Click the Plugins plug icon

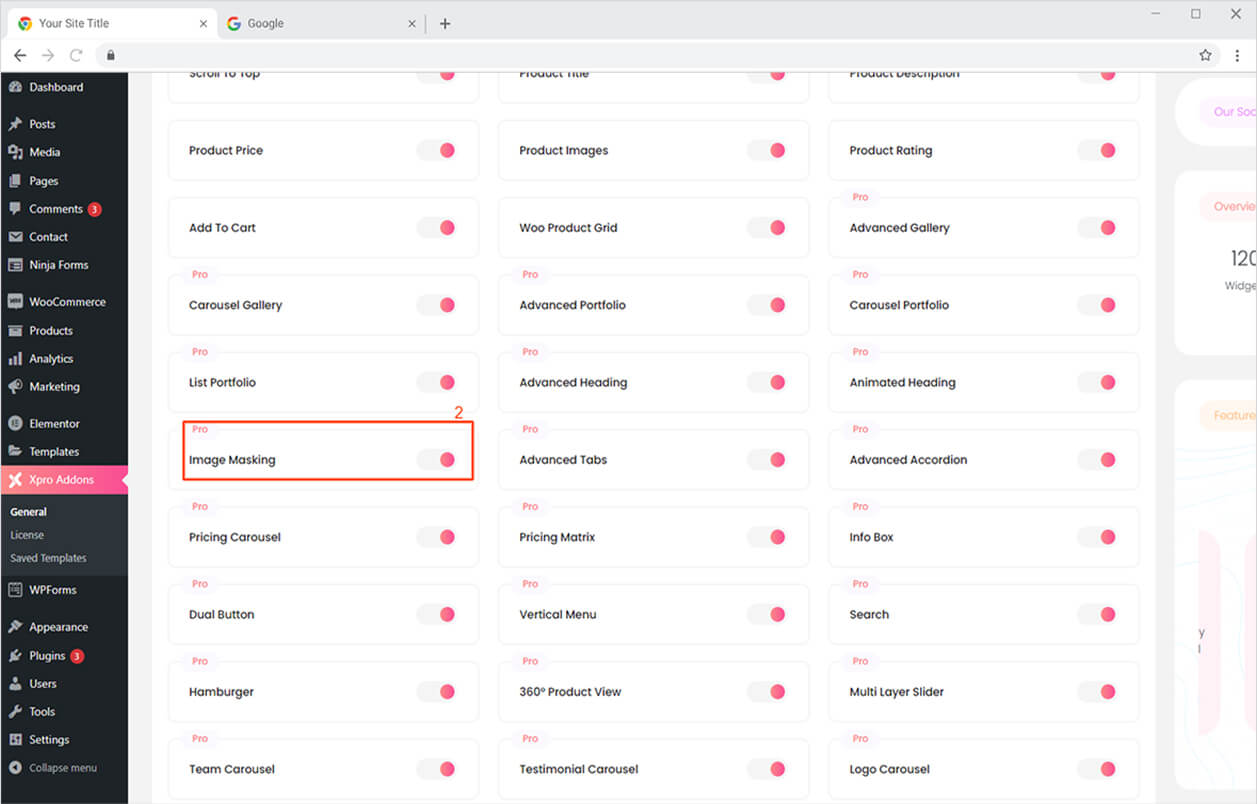point(15,656)
